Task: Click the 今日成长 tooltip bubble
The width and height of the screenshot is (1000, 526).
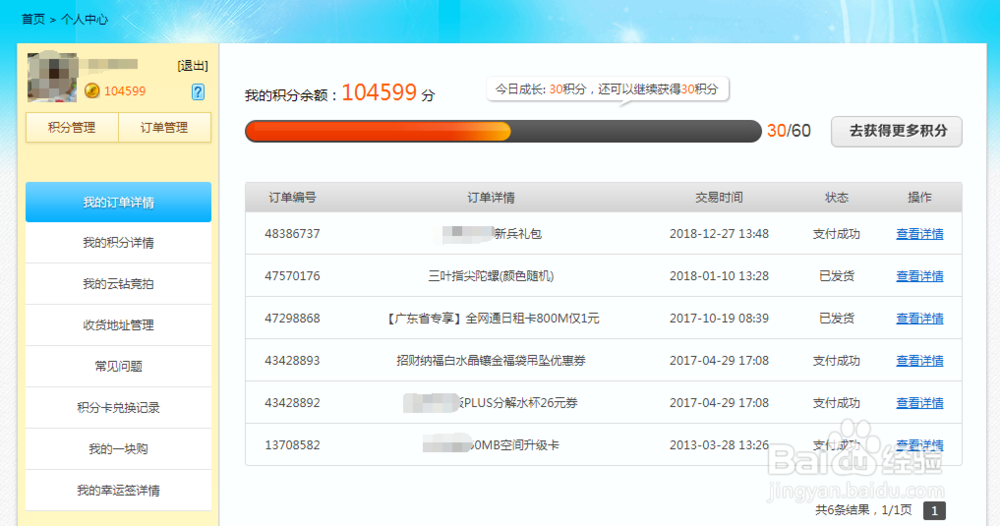Action: coord(607,89)
